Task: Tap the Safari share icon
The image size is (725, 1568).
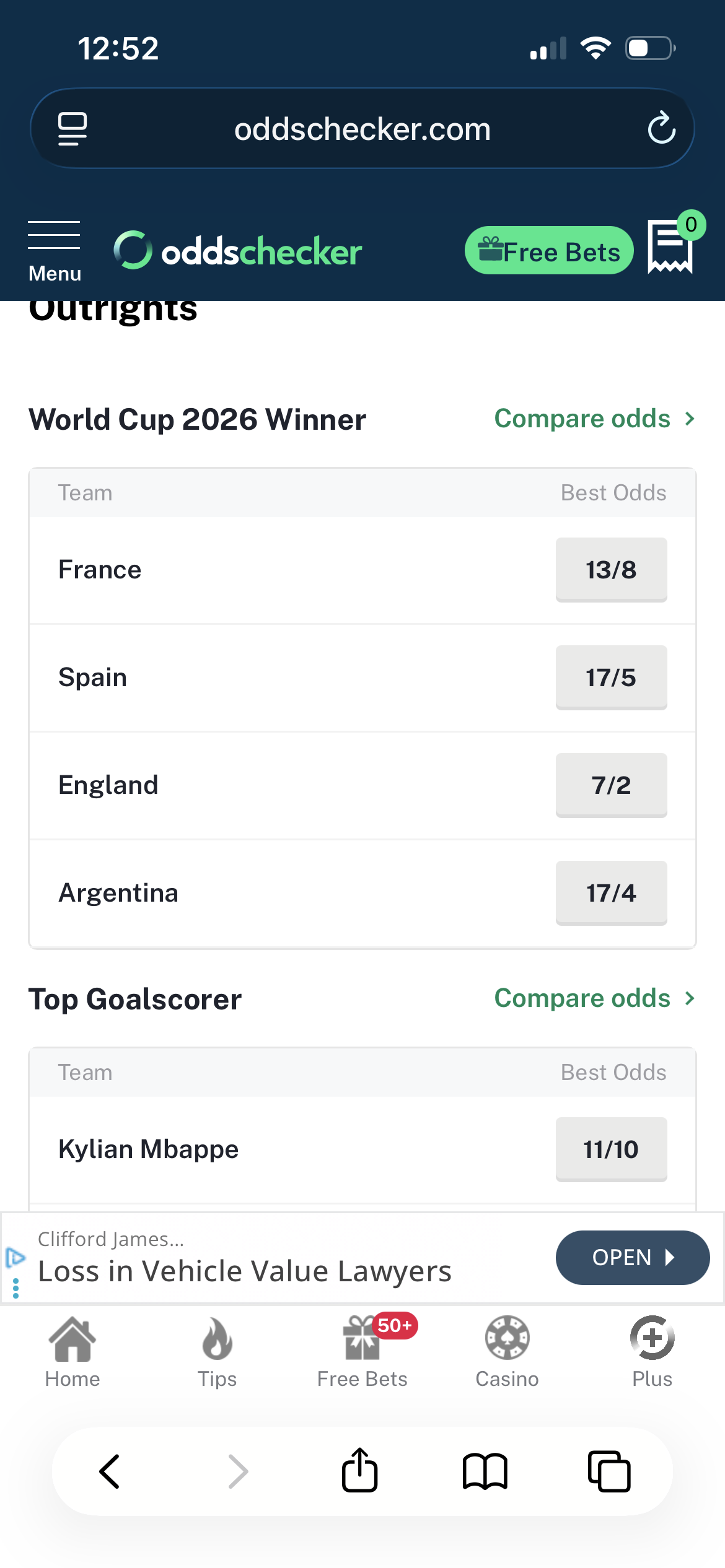Action: click(359, 1470)
